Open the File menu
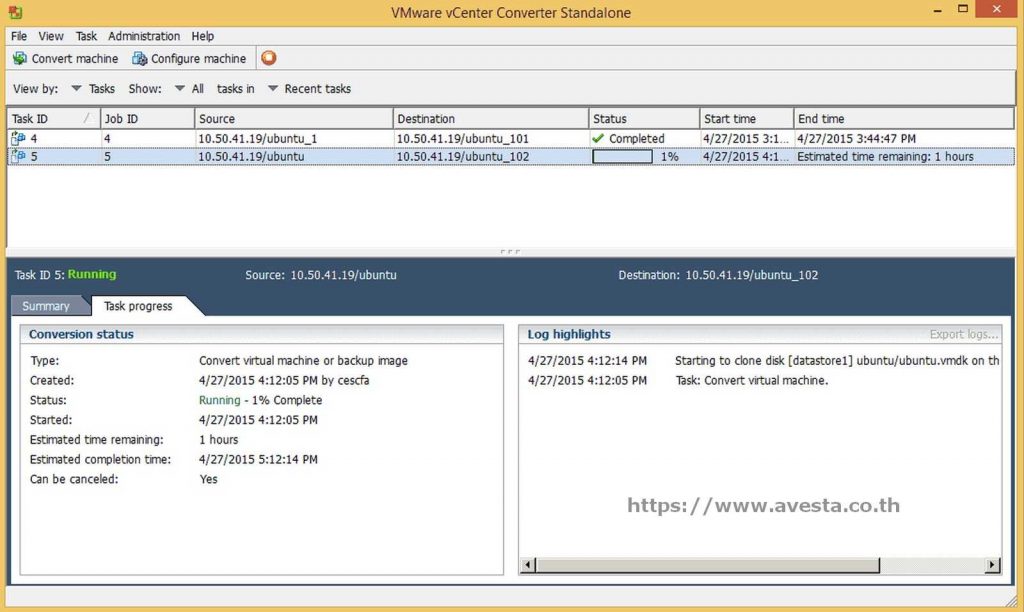1024x612 pixels. point(19,36)
